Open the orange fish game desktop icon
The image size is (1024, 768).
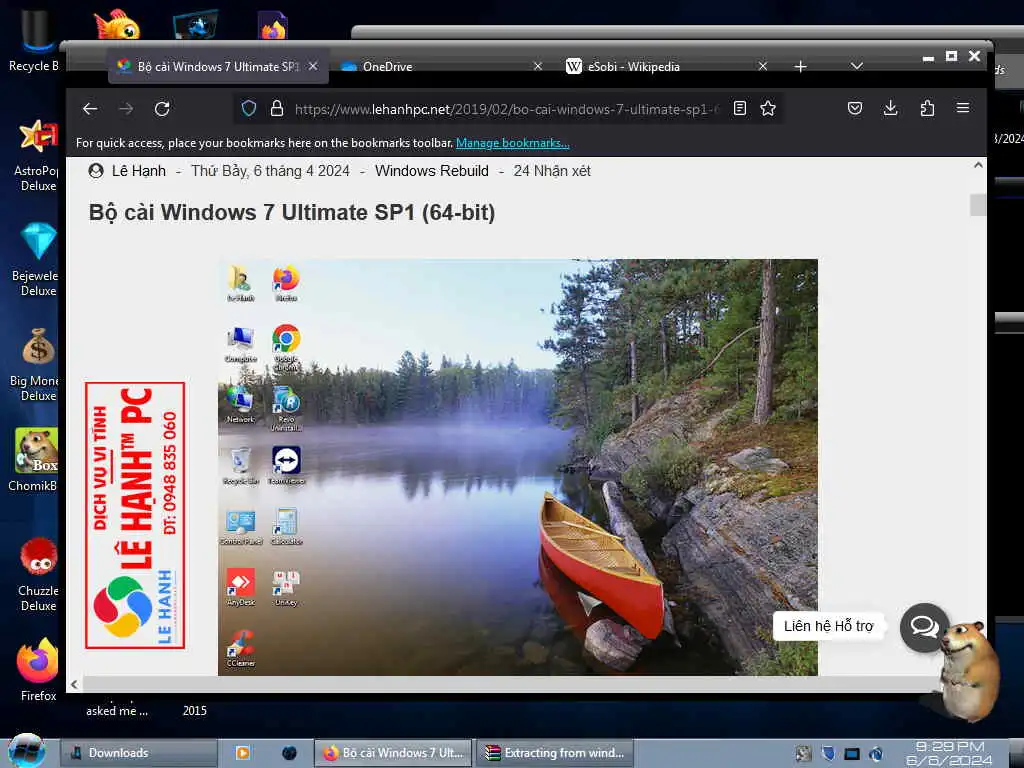117,25
